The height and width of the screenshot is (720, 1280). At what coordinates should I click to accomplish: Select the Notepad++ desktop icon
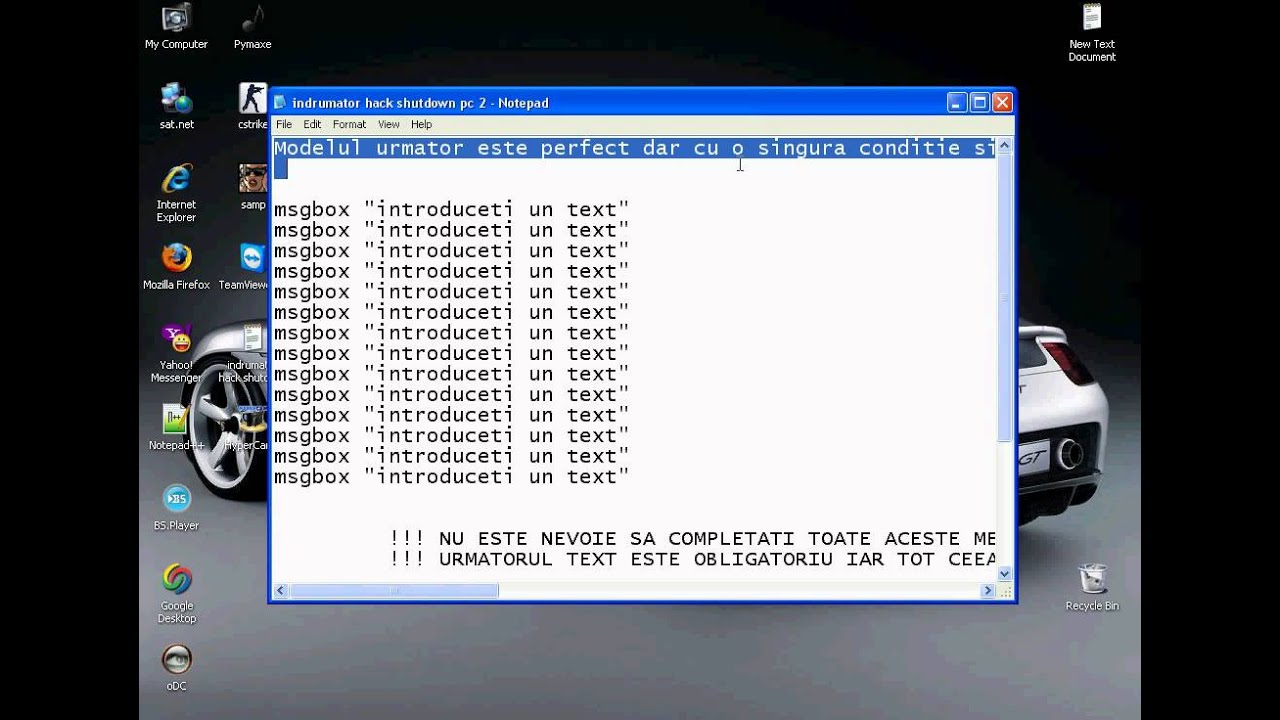coord(176,427)
